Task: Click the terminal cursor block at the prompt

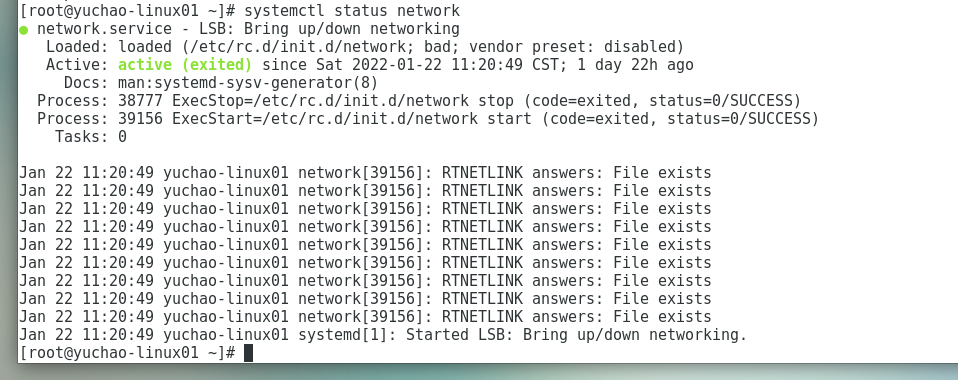Action: (x=248, y=353)
